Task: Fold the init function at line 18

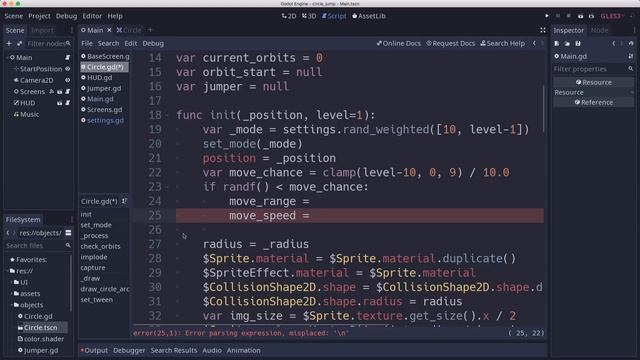Action: click(x=167, y=116)
